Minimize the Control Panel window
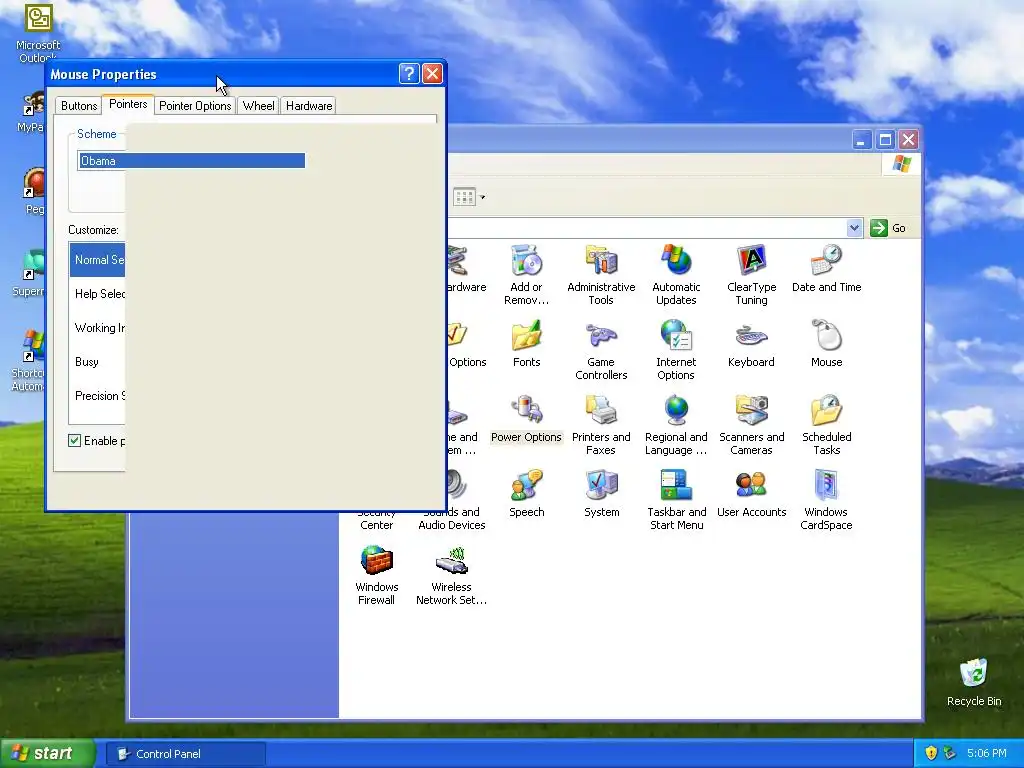Viewport: 1024px width, 768px height. [862, 139]
